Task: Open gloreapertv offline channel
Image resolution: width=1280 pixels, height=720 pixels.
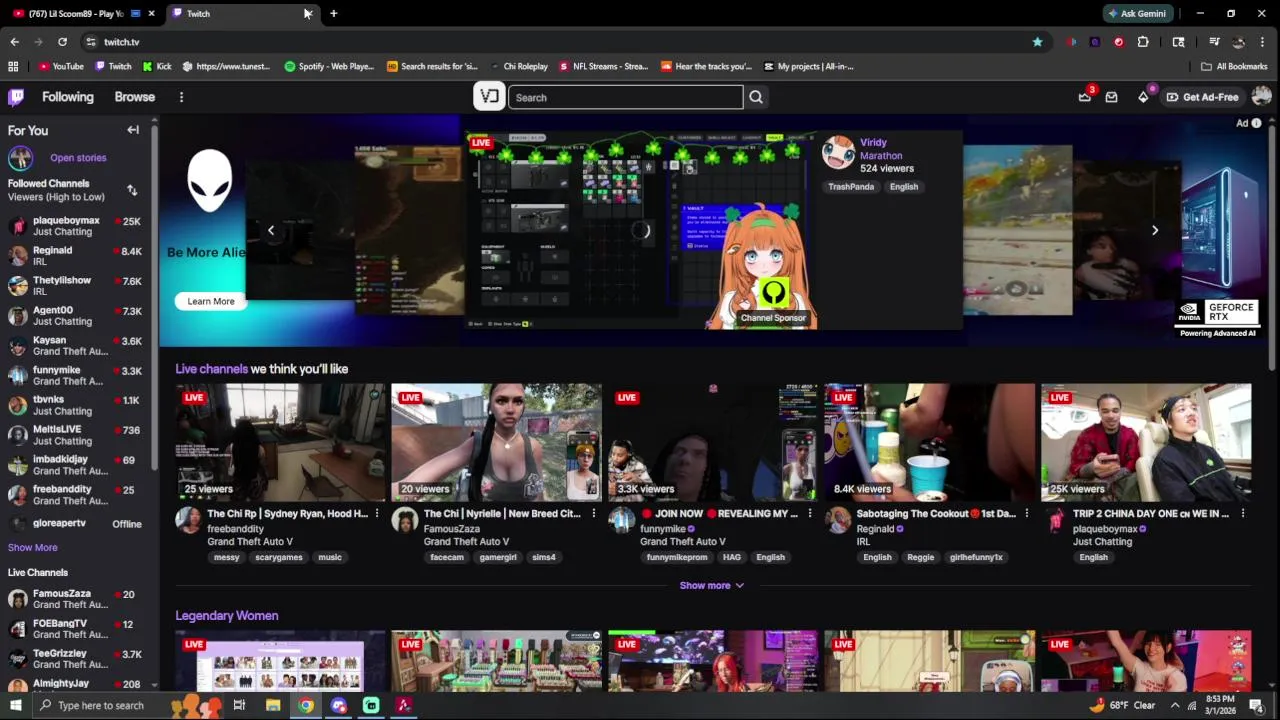Action: 75,523
